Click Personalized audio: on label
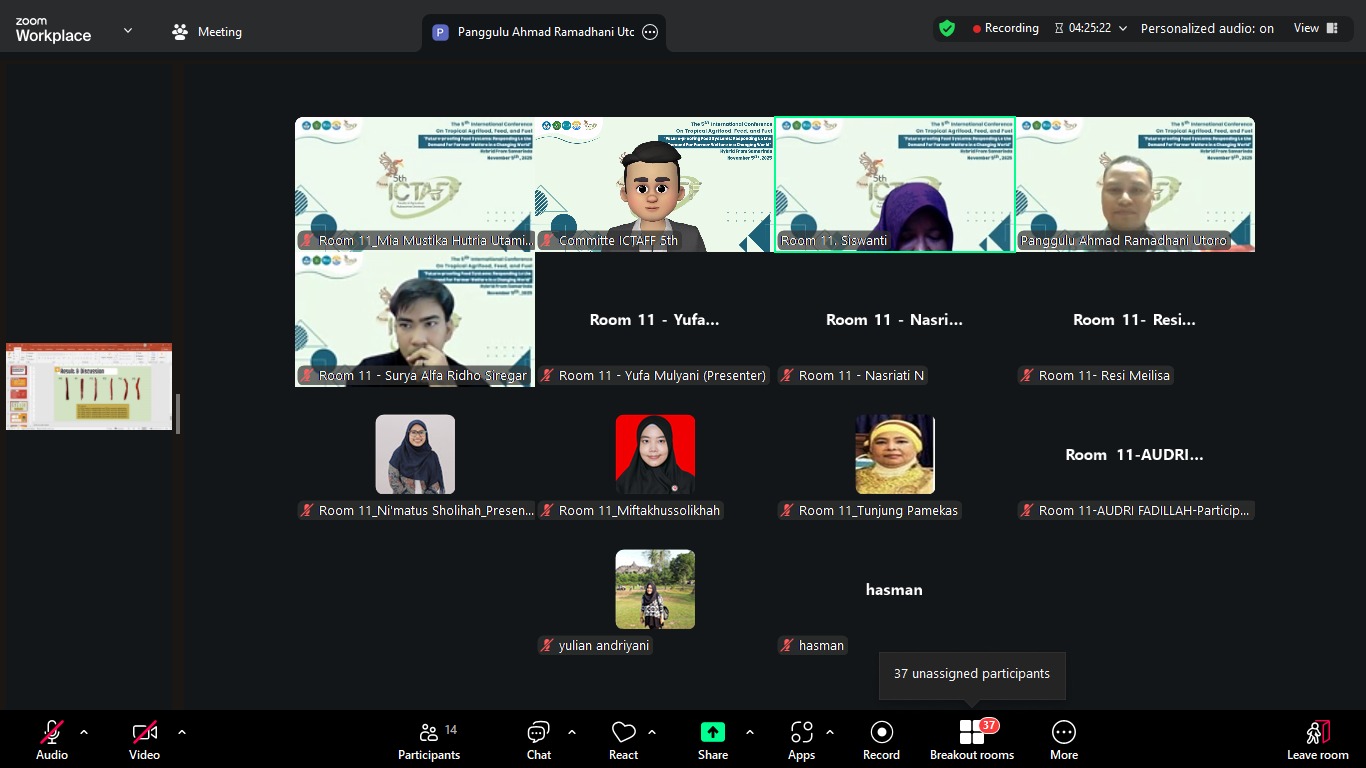This screenshot has height=768, width=1366. click(x=1207, y=29)
